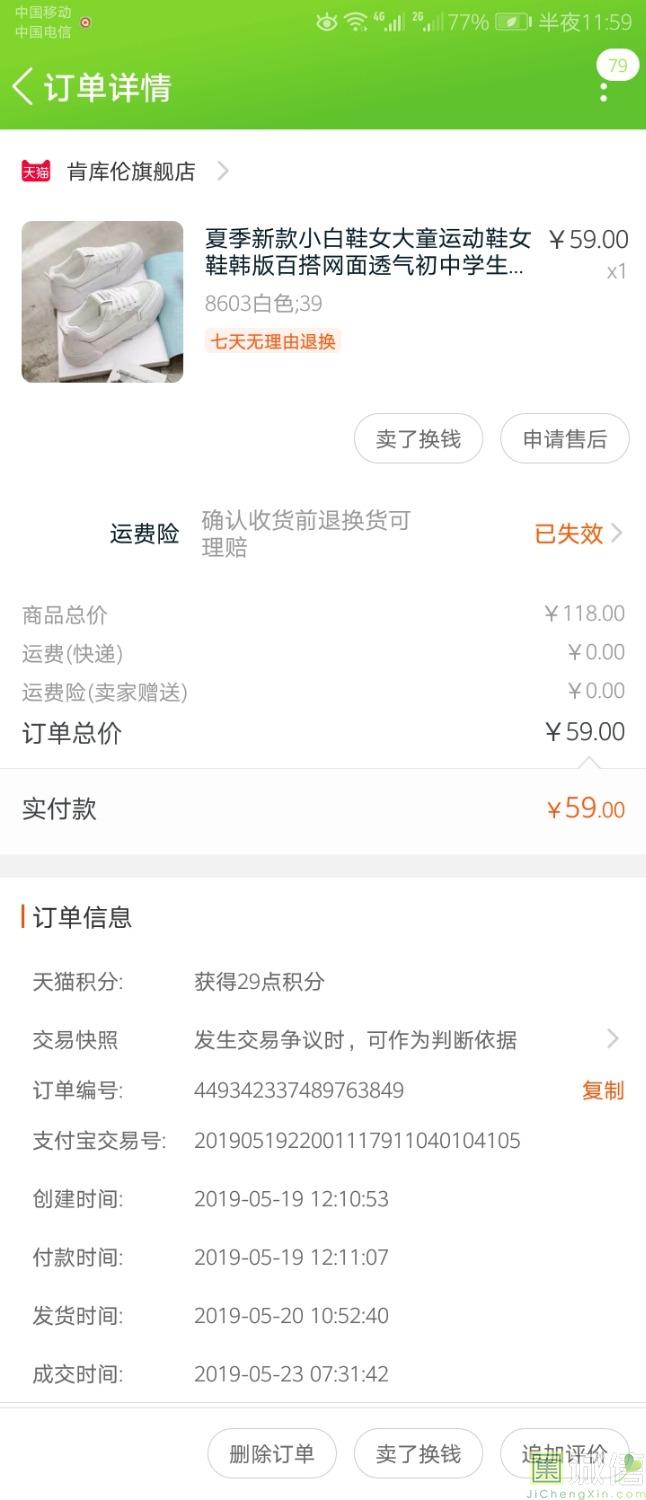Open the white sneakers product thumbnail
The image size is (646, 1500).
(x=102, y=301)
